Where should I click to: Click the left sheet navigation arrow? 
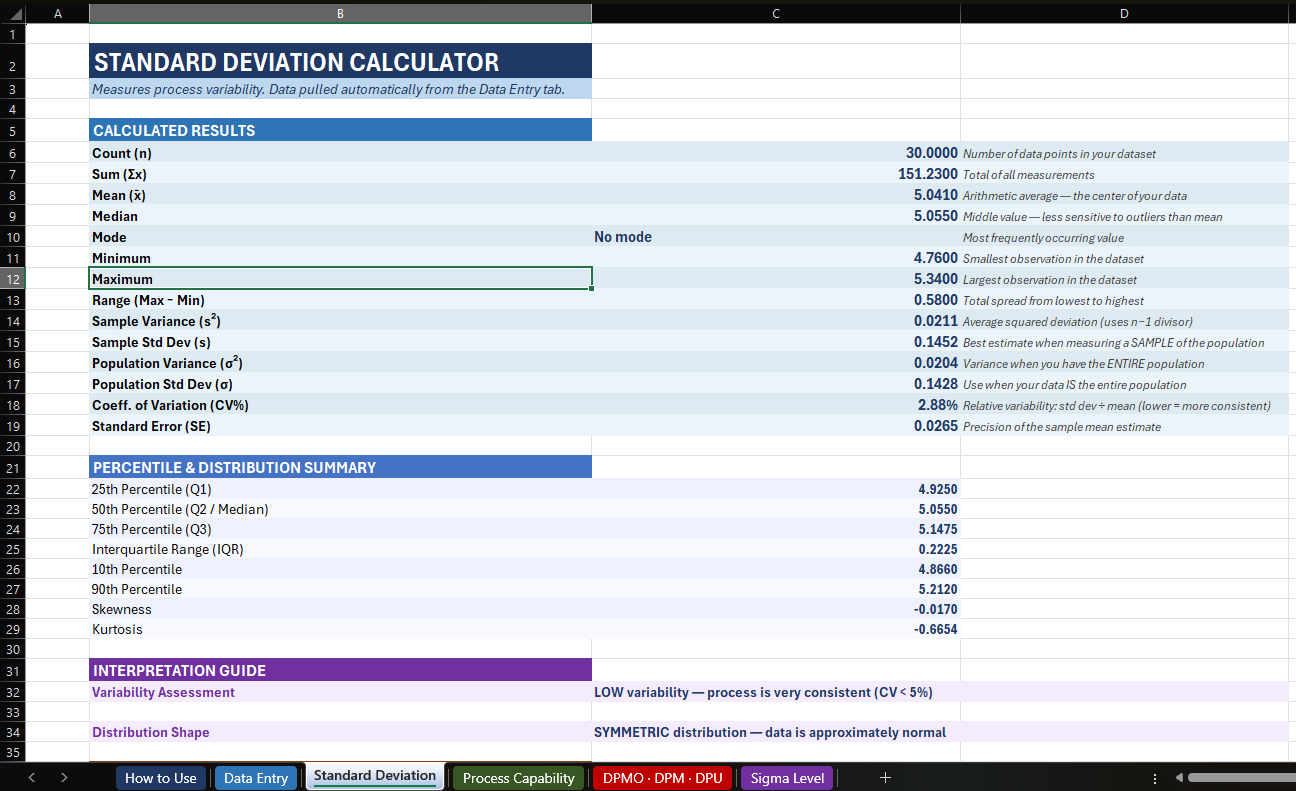pyautogui.click(x=31, y=776)
